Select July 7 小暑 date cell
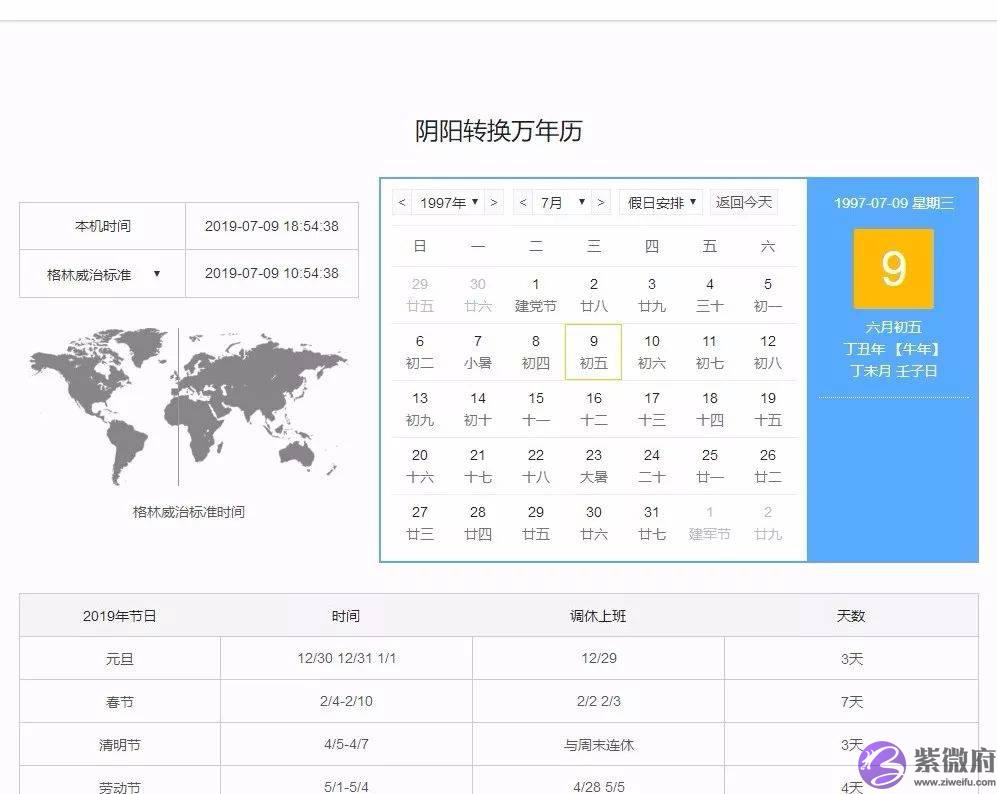Viewport: 997px width, 794px height. tap(478, 352)
